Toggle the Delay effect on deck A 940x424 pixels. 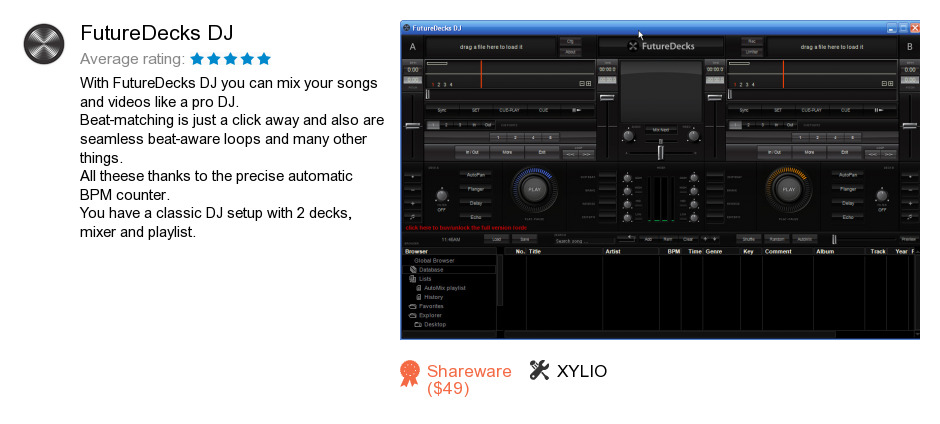(x=477, y=203)
